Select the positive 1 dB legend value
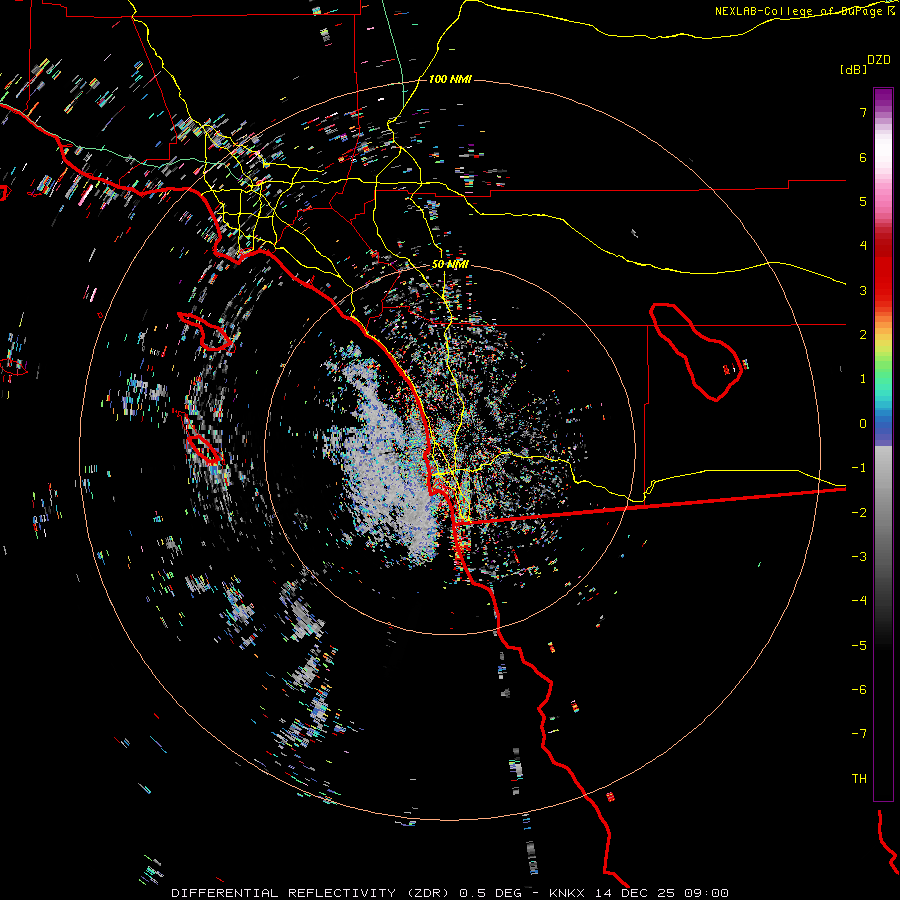Viewport: 900px width, 900px height. (x=863, y=379)
